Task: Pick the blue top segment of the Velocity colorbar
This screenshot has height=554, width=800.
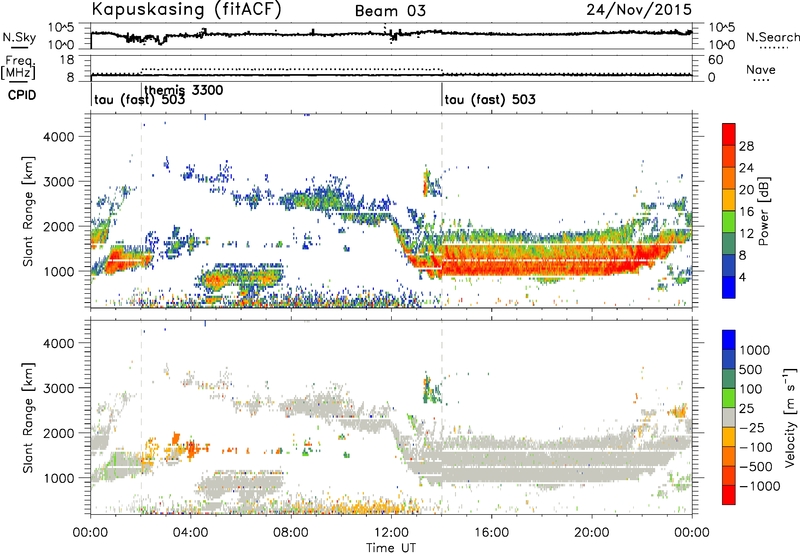Action: coord(729,340)
